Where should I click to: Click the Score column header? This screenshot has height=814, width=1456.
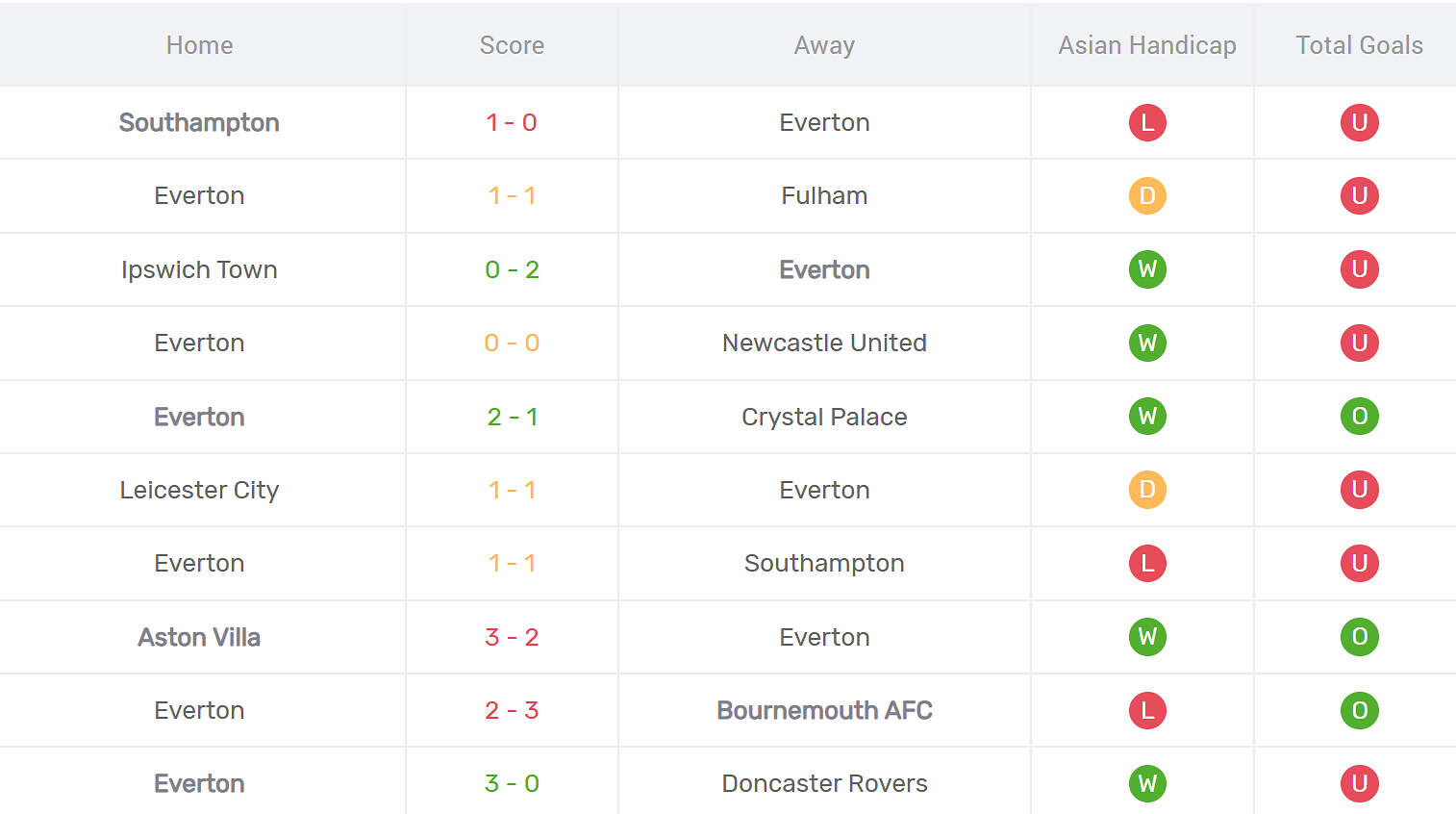coord(512,45)
